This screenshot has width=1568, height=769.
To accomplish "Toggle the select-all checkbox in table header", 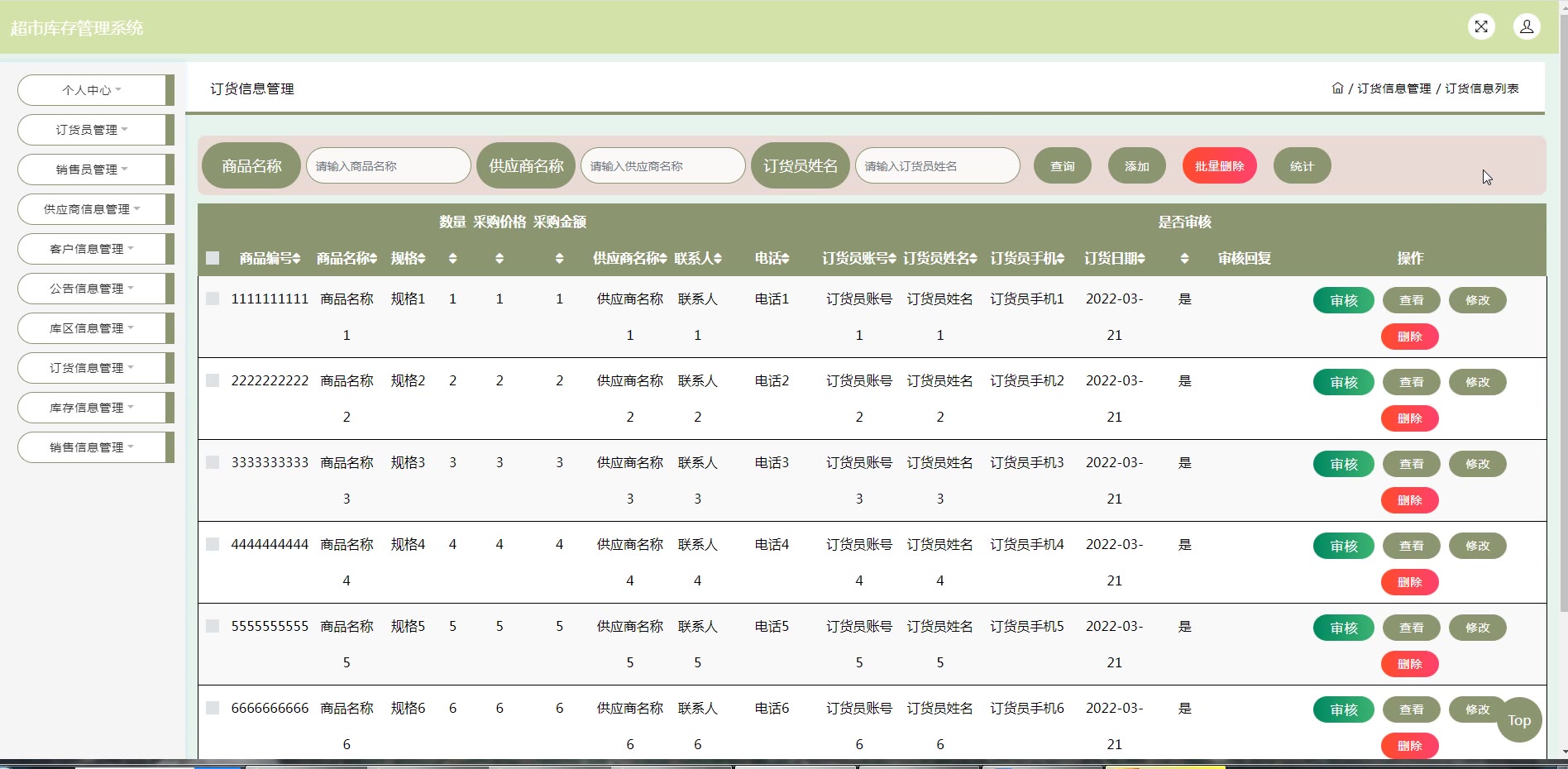I will pos(213,258).
